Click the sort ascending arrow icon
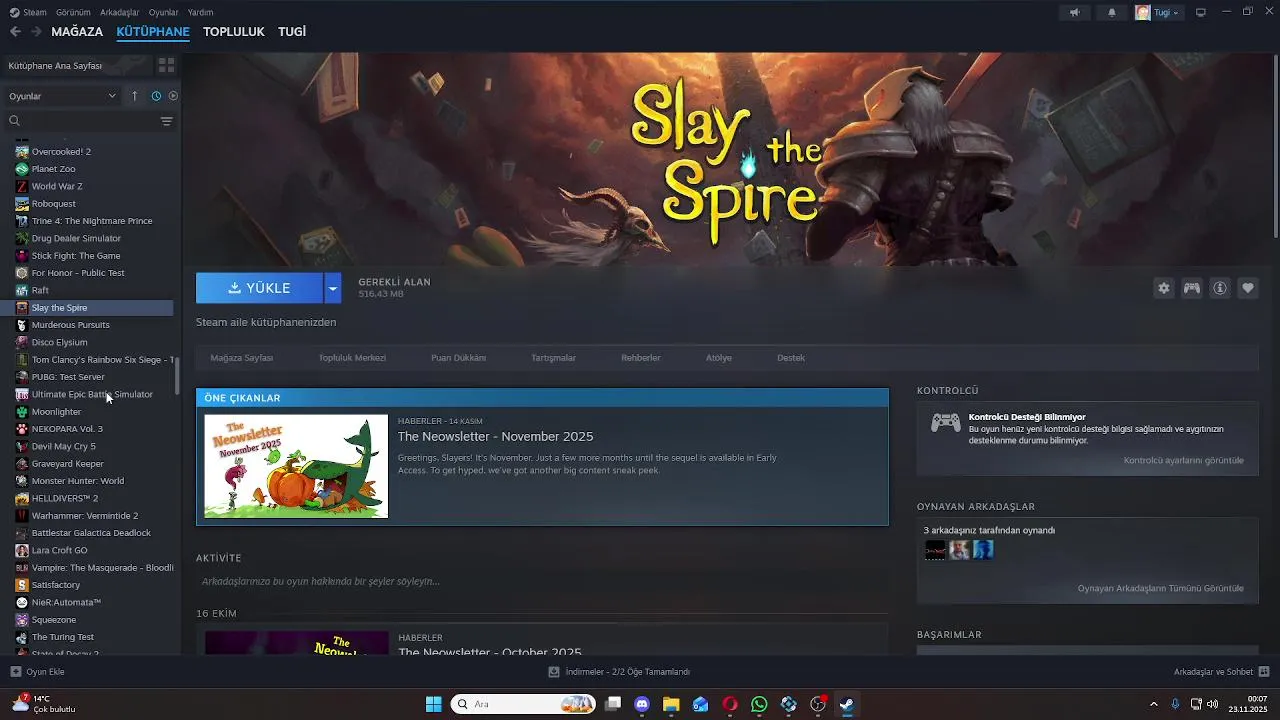The height and width of the screenshot is (720, 1280). click(135, 96)
